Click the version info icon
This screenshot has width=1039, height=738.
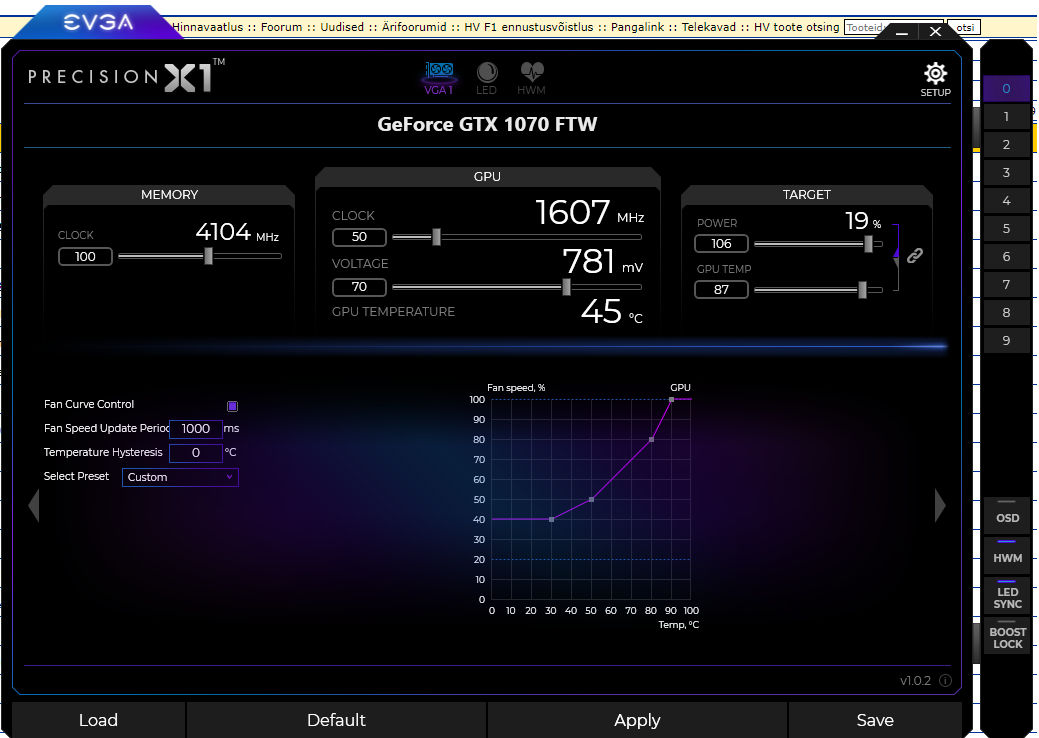click(945, 681)
